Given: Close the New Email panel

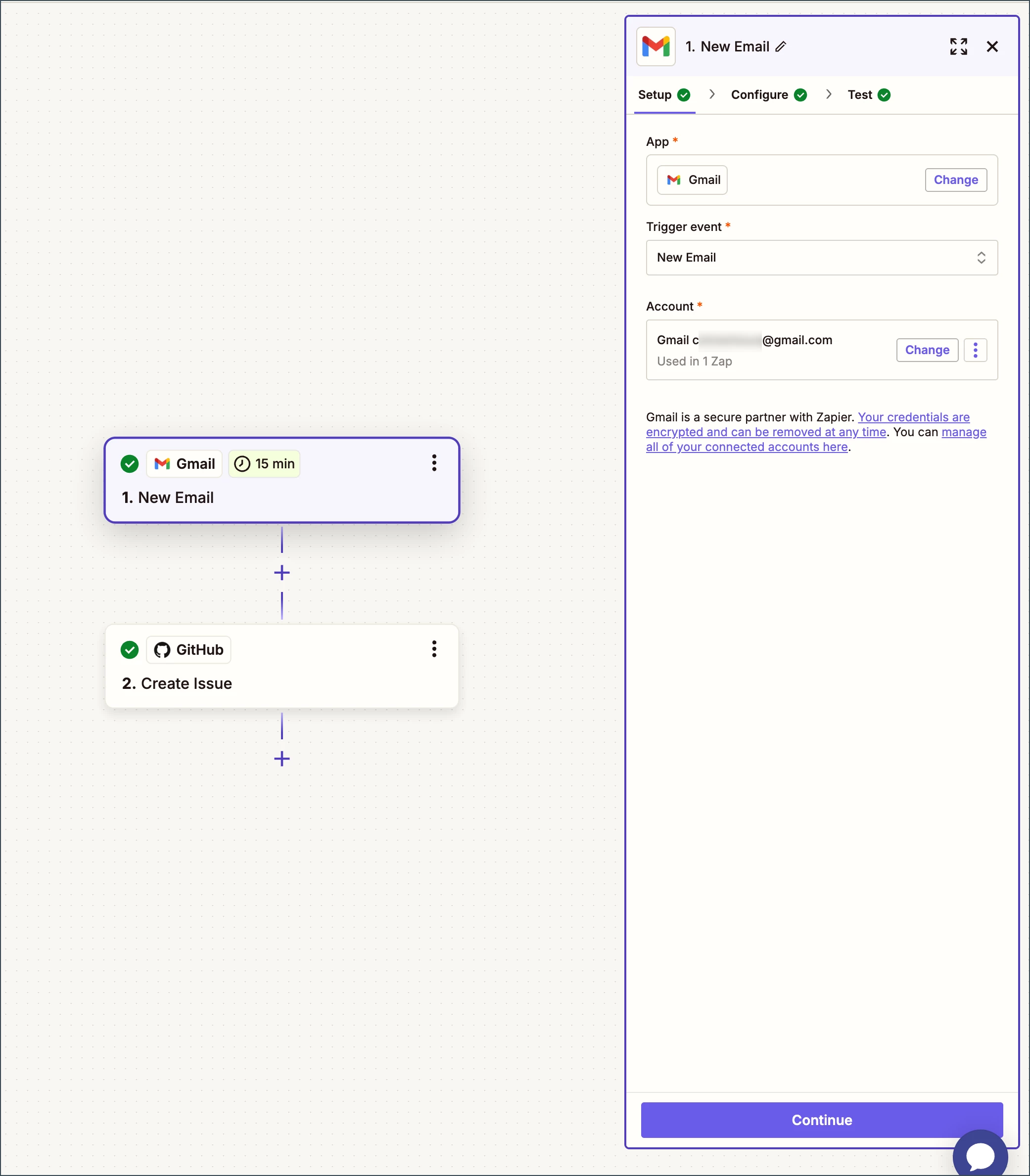Looking at the screenshot, I should (992, 46).
